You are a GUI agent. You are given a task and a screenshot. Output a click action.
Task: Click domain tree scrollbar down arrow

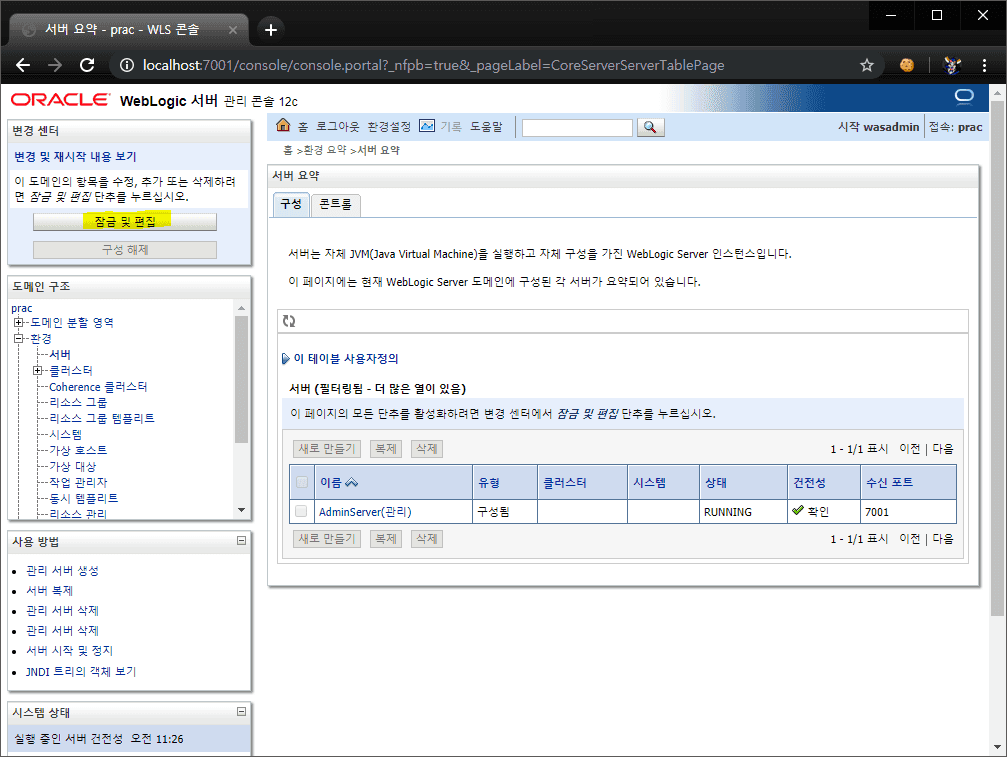click(x=241, y=510)
